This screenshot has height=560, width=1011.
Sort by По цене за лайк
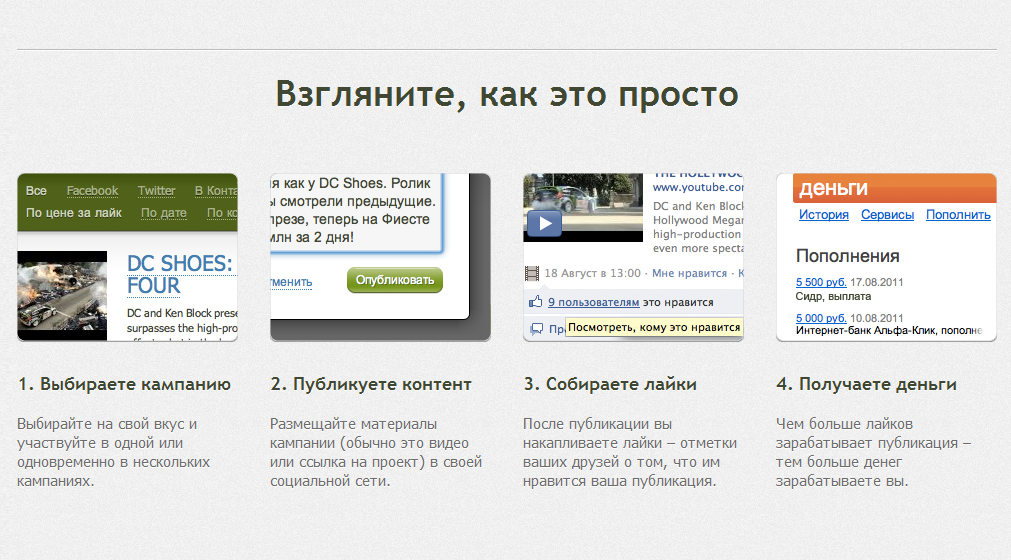point(74,213)
